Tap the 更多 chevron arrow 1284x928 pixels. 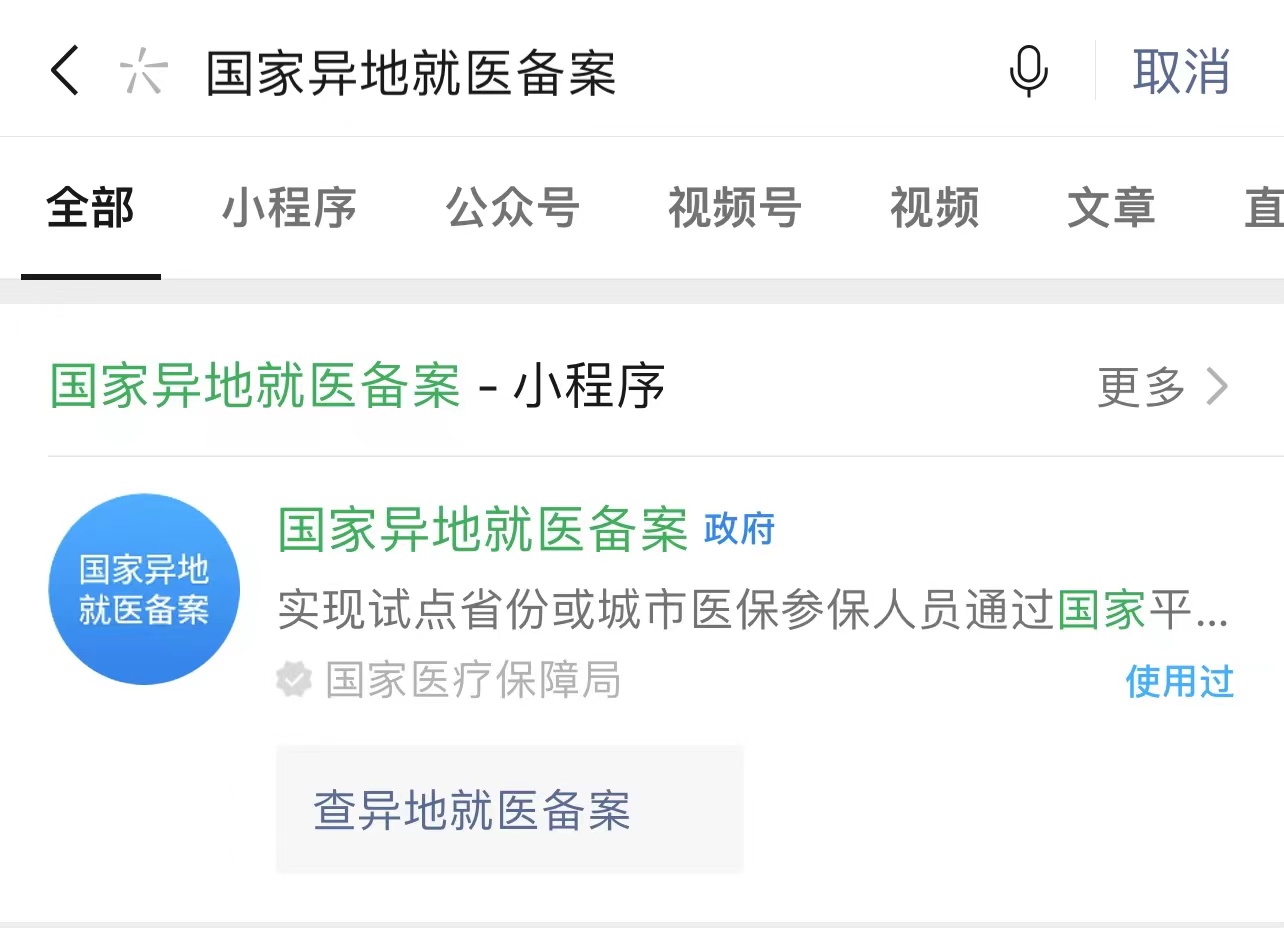coord(1217,386)
